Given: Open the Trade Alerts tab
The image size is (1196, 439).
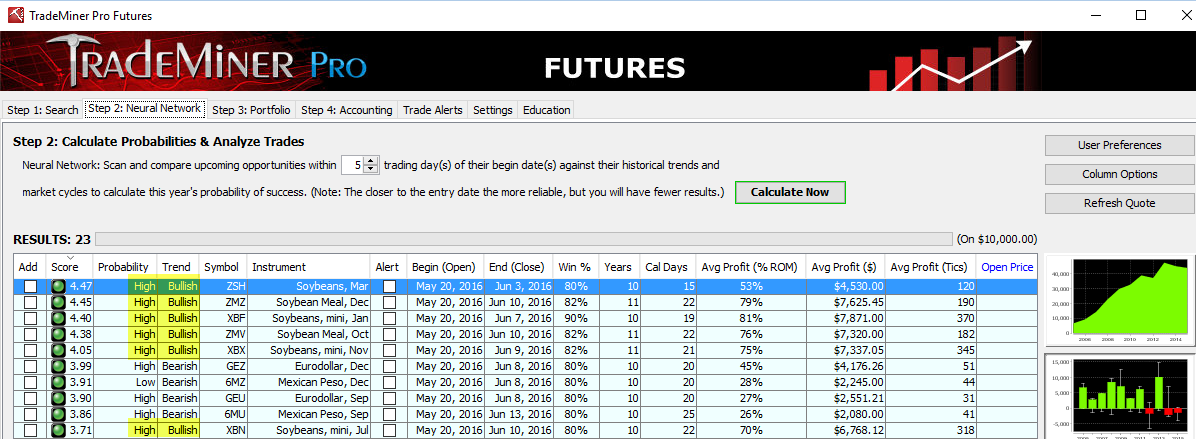Looking at the screenshot, I should pos(432,110).
